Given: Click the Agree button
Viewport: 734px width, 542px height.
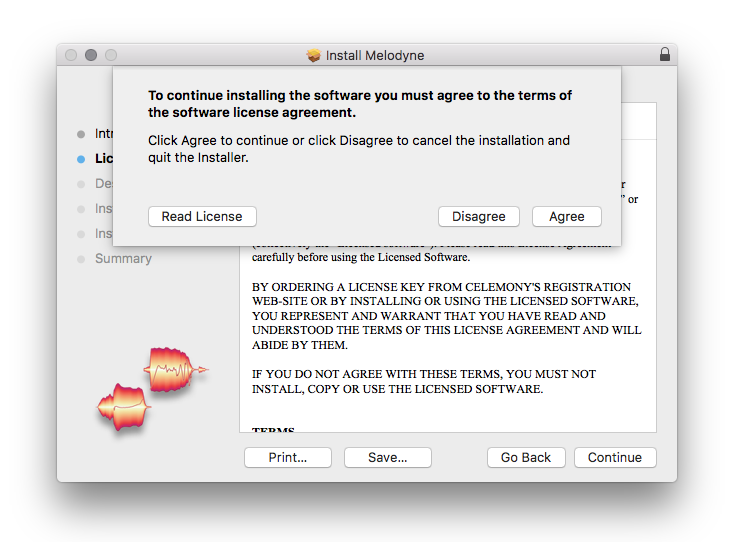Looking at the screenshot, I should pyautogui.click(x=566, y=217).
